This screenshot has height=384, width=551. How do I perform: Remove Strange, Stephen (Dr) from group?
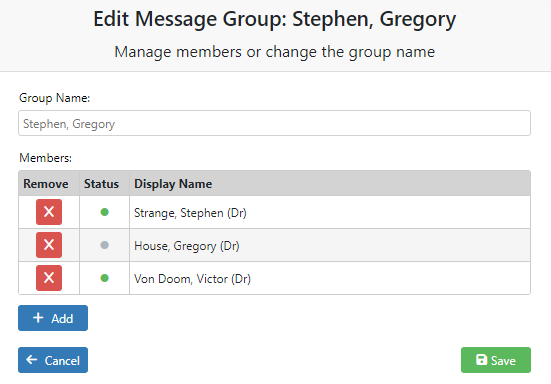tap(49, 212)
